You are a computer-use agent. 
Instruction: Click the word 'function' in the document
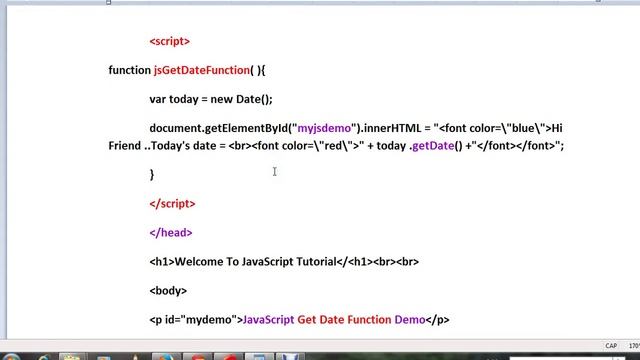[x=130, y=70]
